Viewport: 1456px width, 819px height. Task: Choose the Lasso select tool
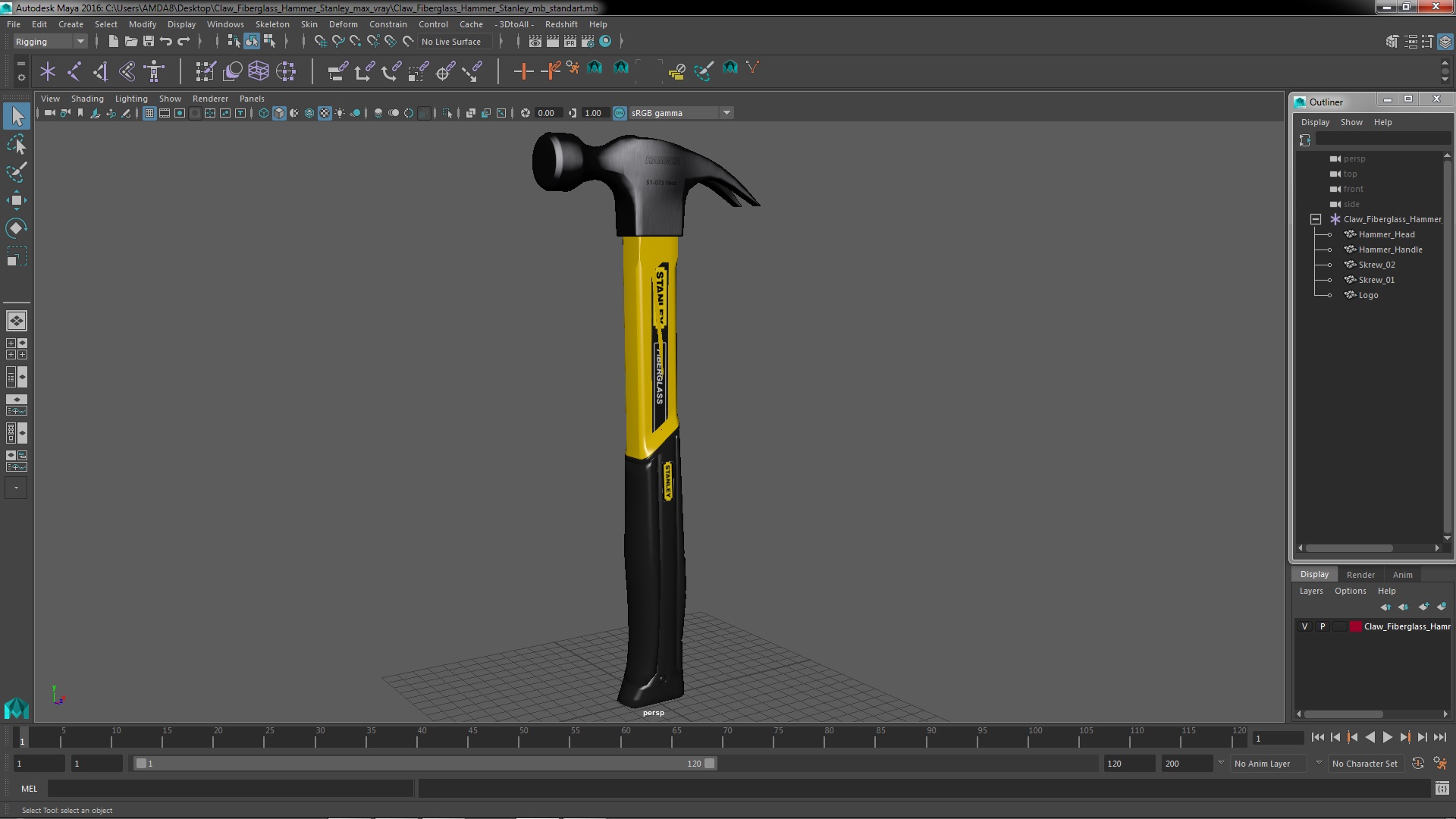pos(17,144)
